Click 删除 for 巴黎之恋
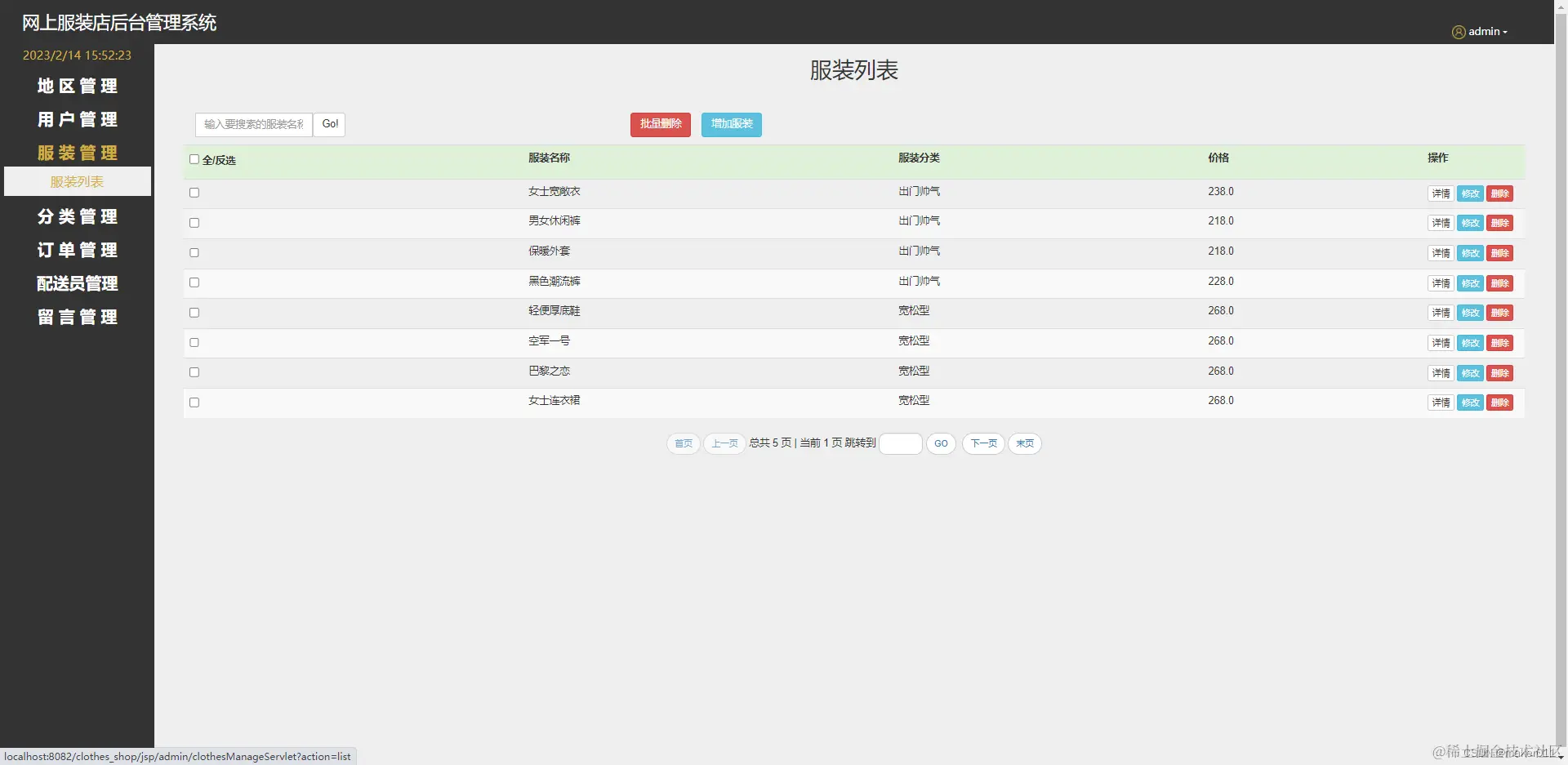Viewport: 1568px width, 765px height. point(1499,373)
